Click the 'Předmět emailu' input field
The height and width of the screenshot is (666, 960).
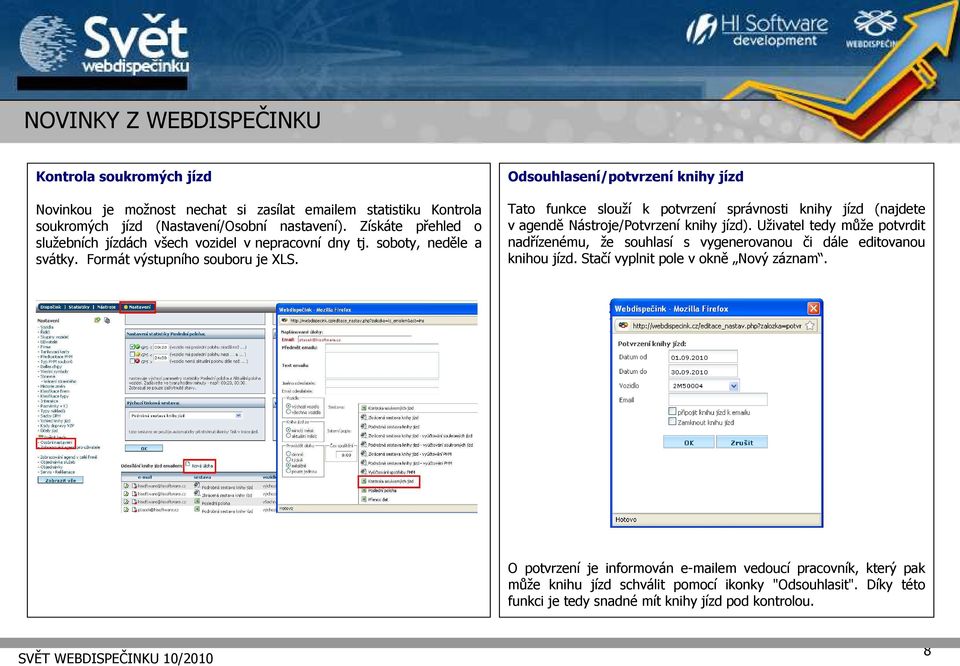pos(382,348)
